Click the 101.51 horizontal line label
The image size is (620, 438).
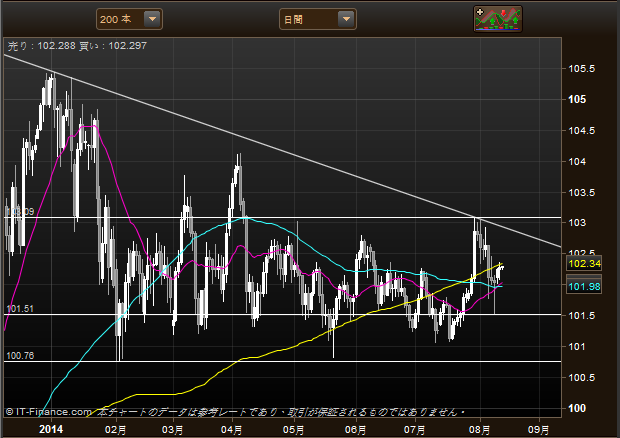coord(20,308)
